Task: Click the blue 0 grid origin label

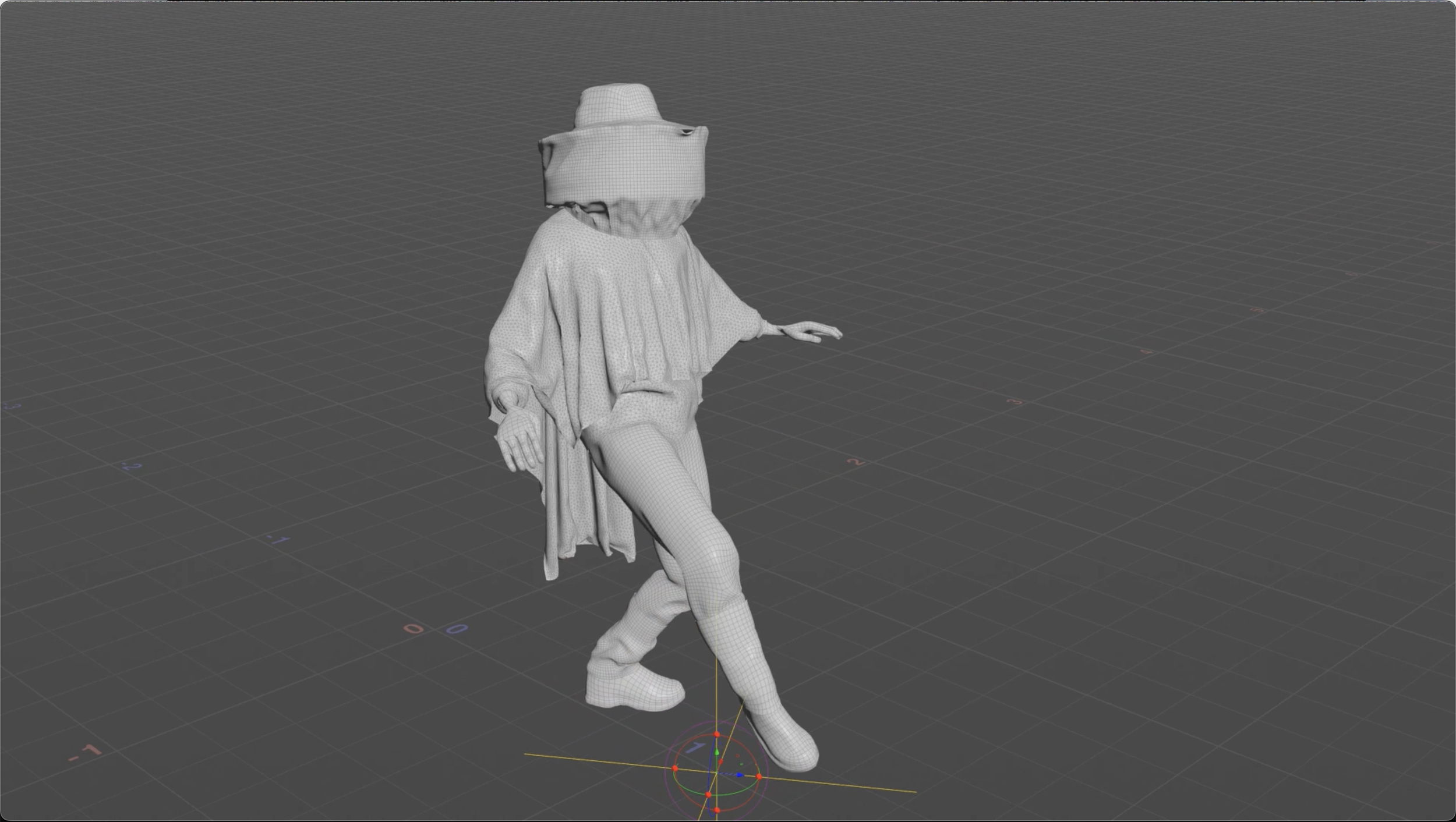Action: point(456,629)
